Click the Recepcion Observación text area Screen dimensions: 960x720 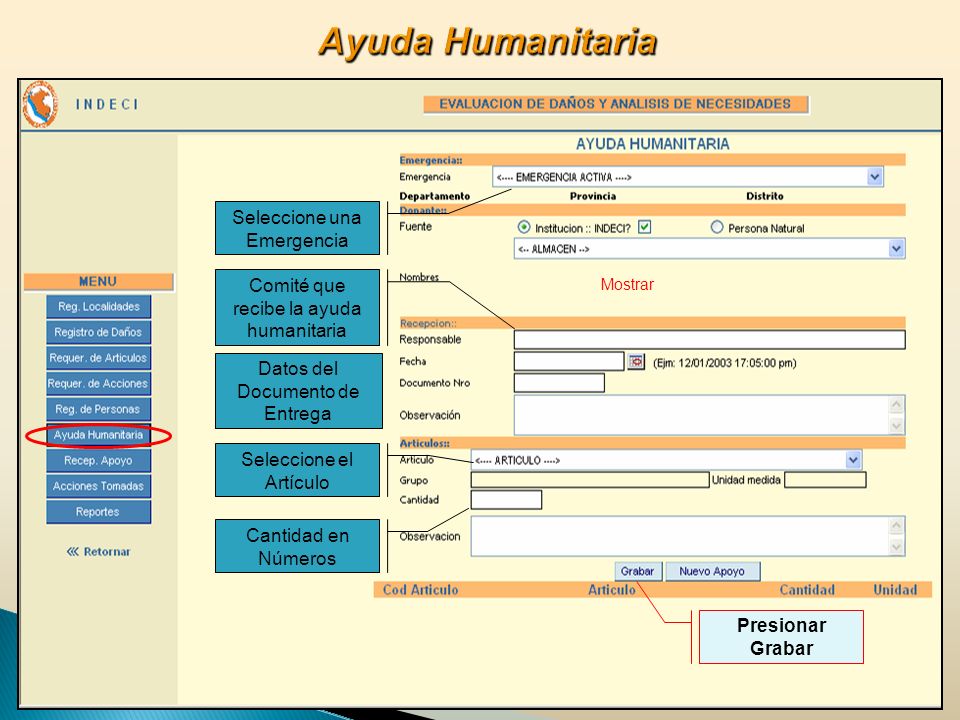tap(710, 415)
